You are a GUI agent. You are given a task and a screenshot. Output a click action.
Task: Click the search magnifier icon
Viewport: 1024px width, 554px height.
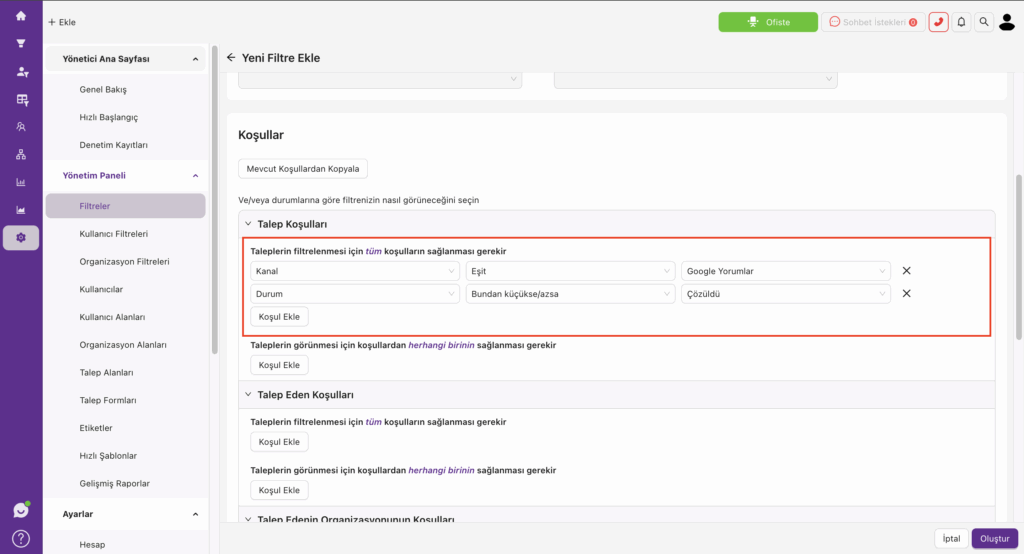(984, 22)
